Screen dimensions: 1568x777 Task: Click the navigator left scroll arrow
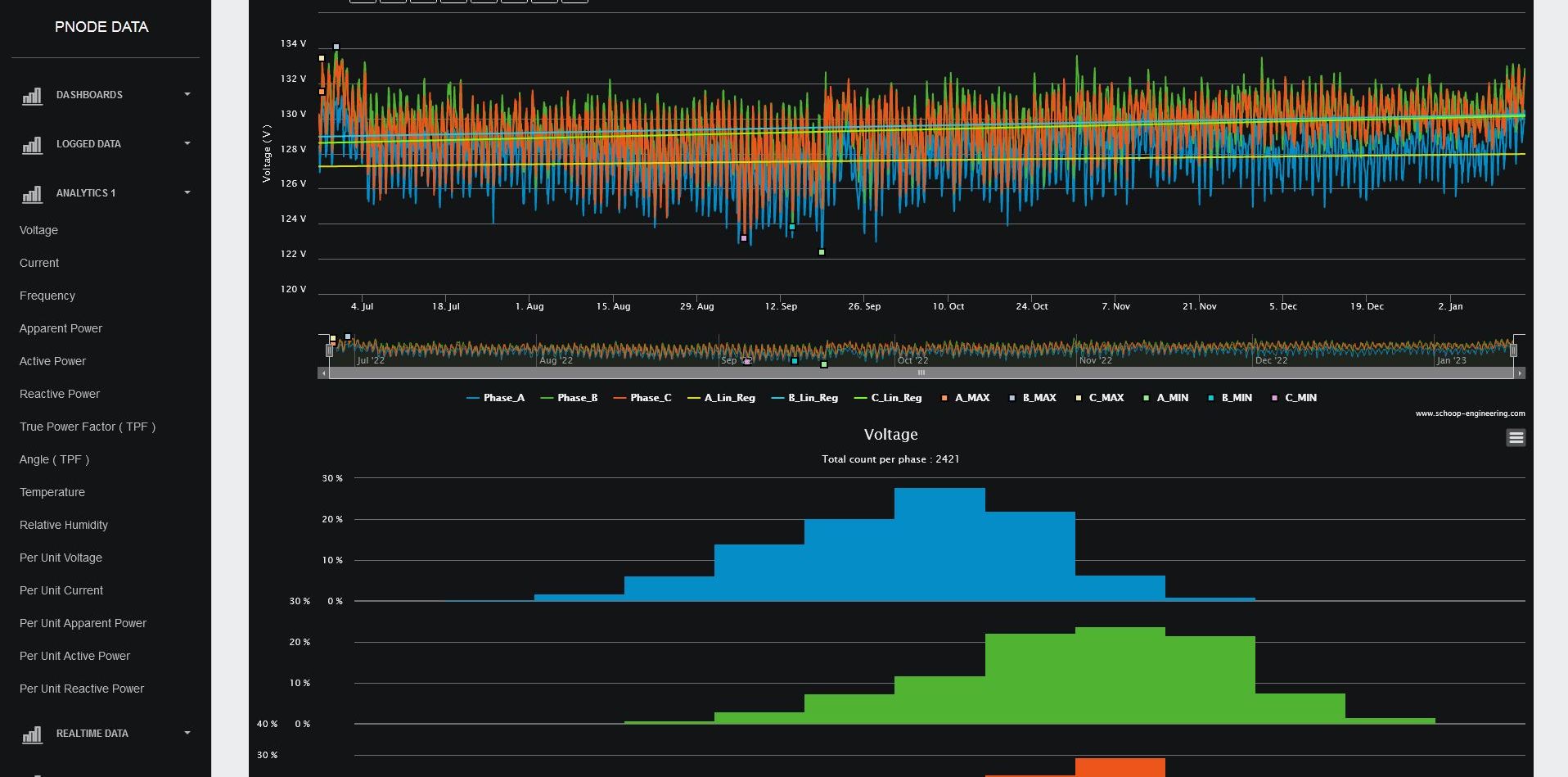point(324,373)
